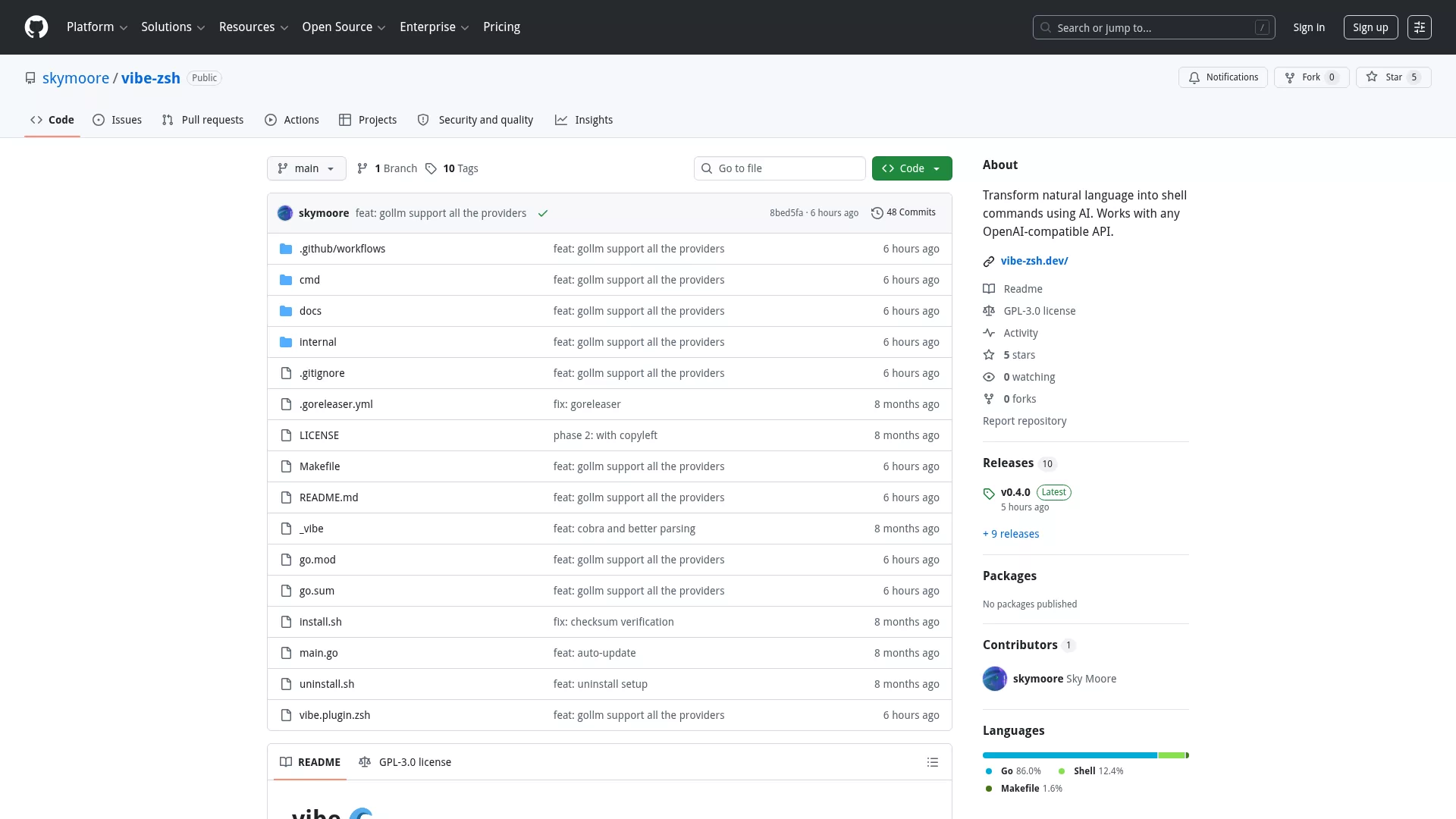Screen dimensions: 1456x819
Task: Click the Sign up button
Action: click(x=1370, y=27)
